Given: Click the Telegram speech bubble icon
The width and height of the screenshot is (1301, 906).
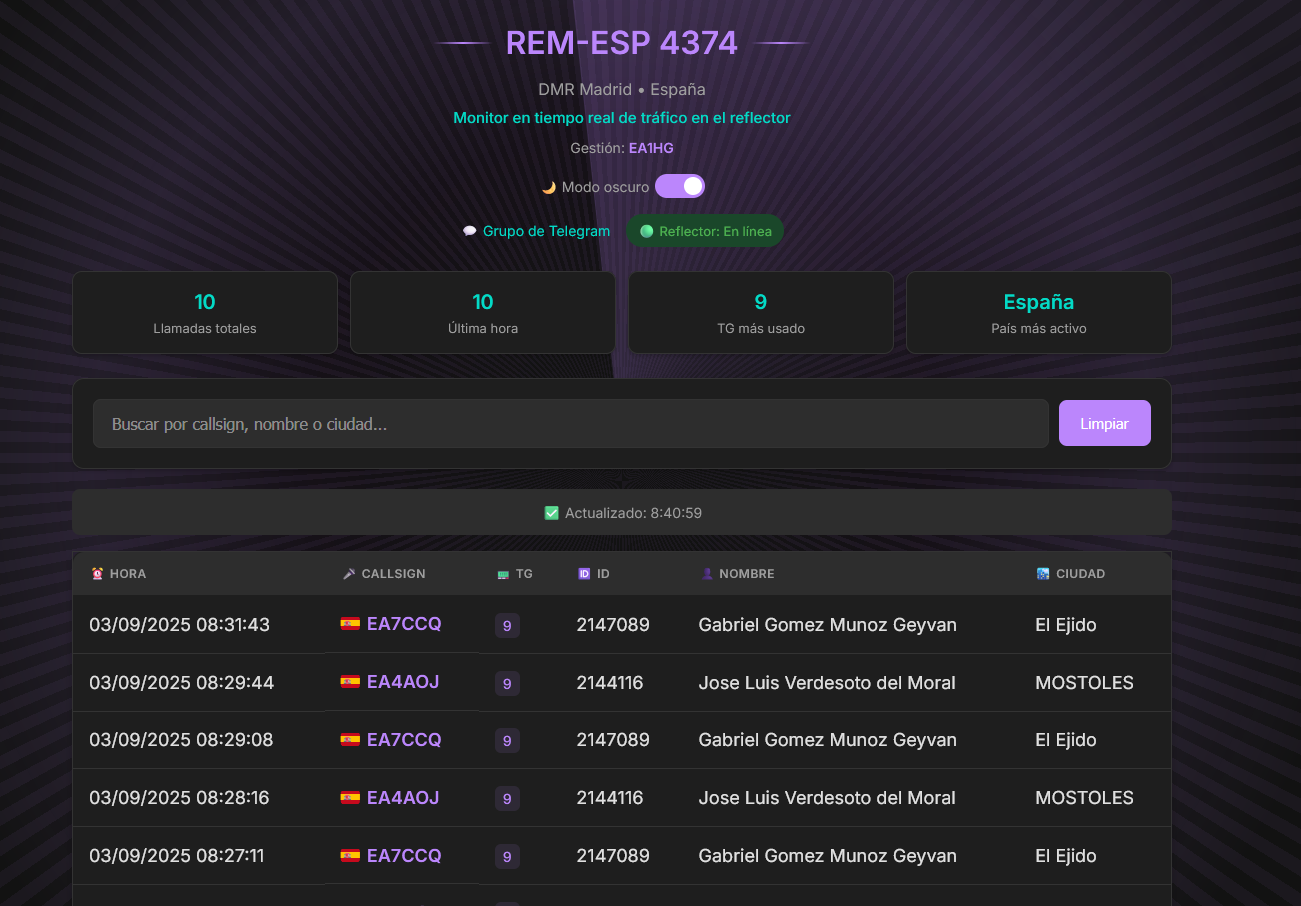Looking at the screenshot, I should (x=470, y=231).
